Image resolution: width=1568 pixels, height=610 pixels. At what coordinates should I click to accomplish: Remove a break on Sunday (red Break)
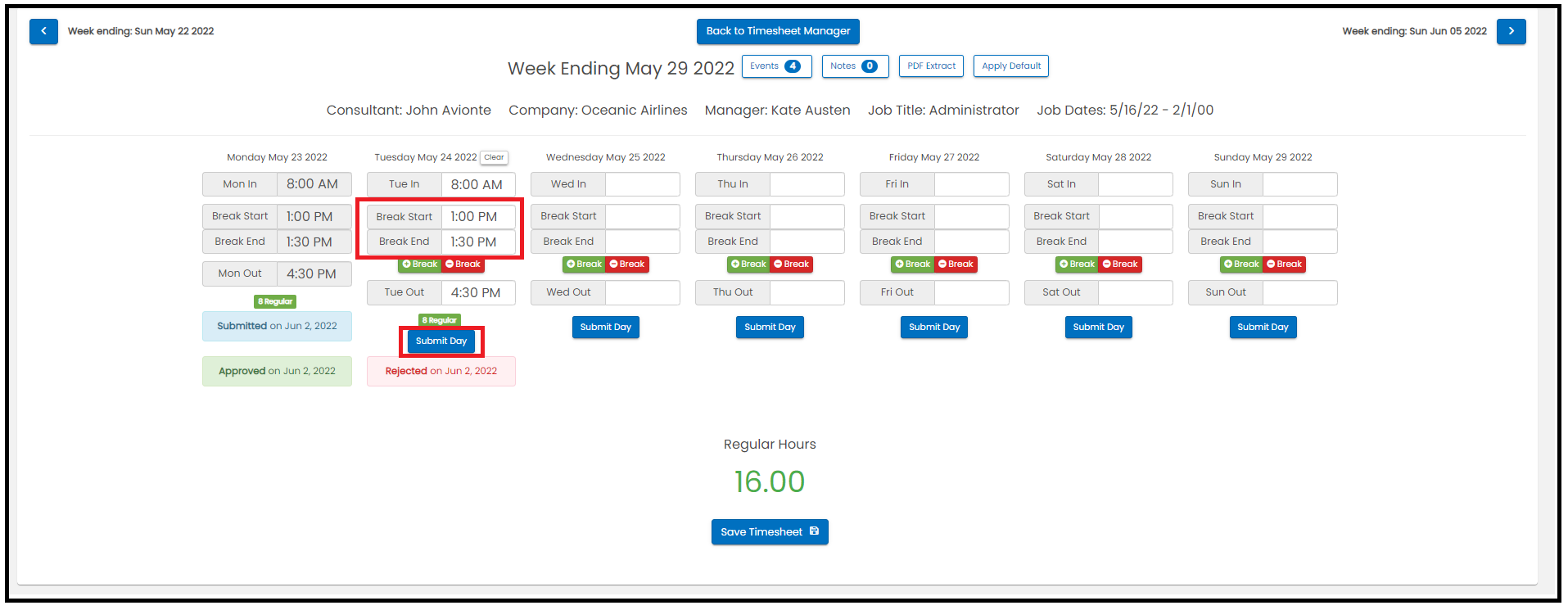1285,264
